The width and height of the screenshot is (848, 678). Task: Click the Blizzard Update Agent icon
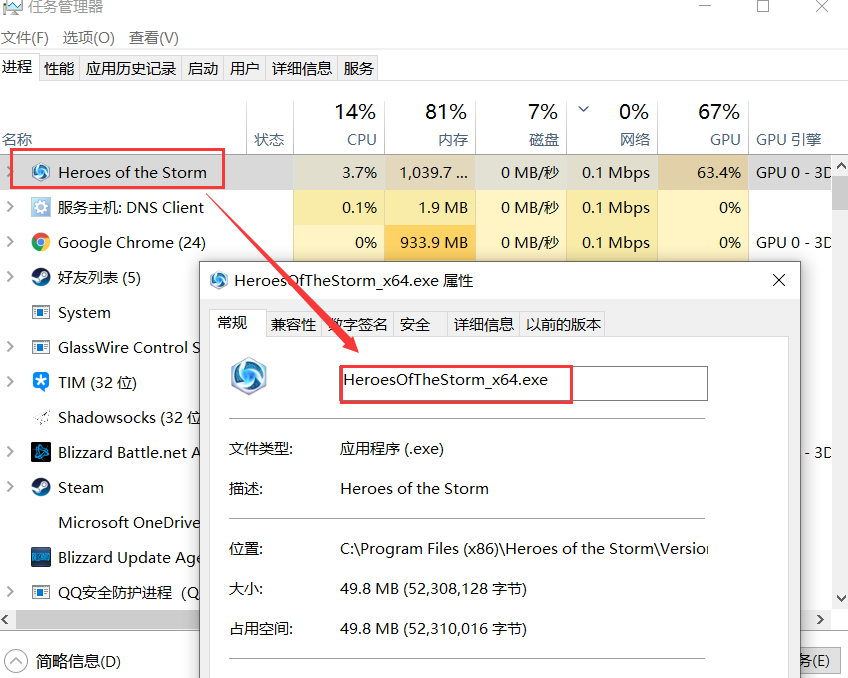[x=41, y=557]
